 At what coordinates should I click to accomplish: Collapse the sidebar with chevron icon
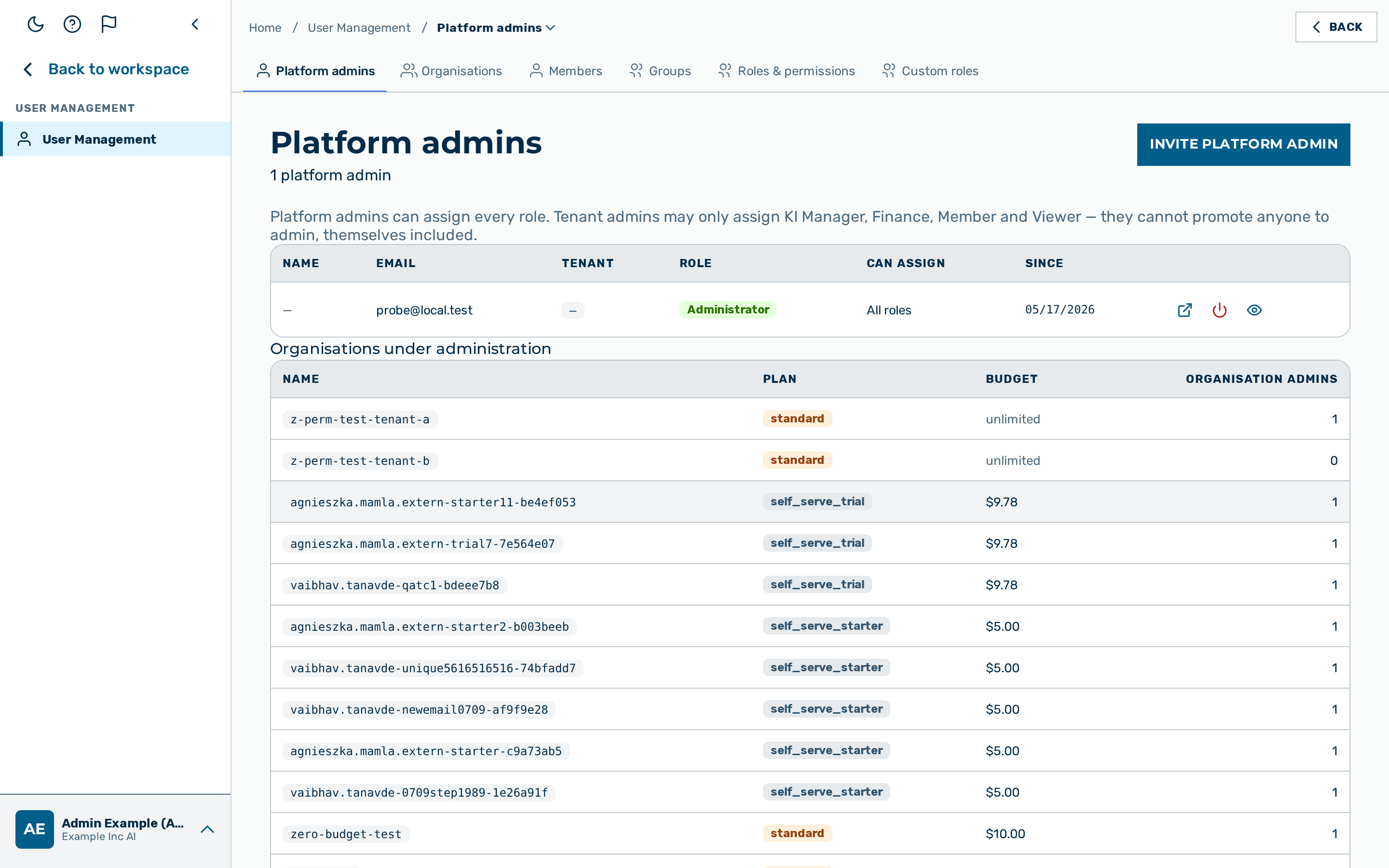(195, 24)
